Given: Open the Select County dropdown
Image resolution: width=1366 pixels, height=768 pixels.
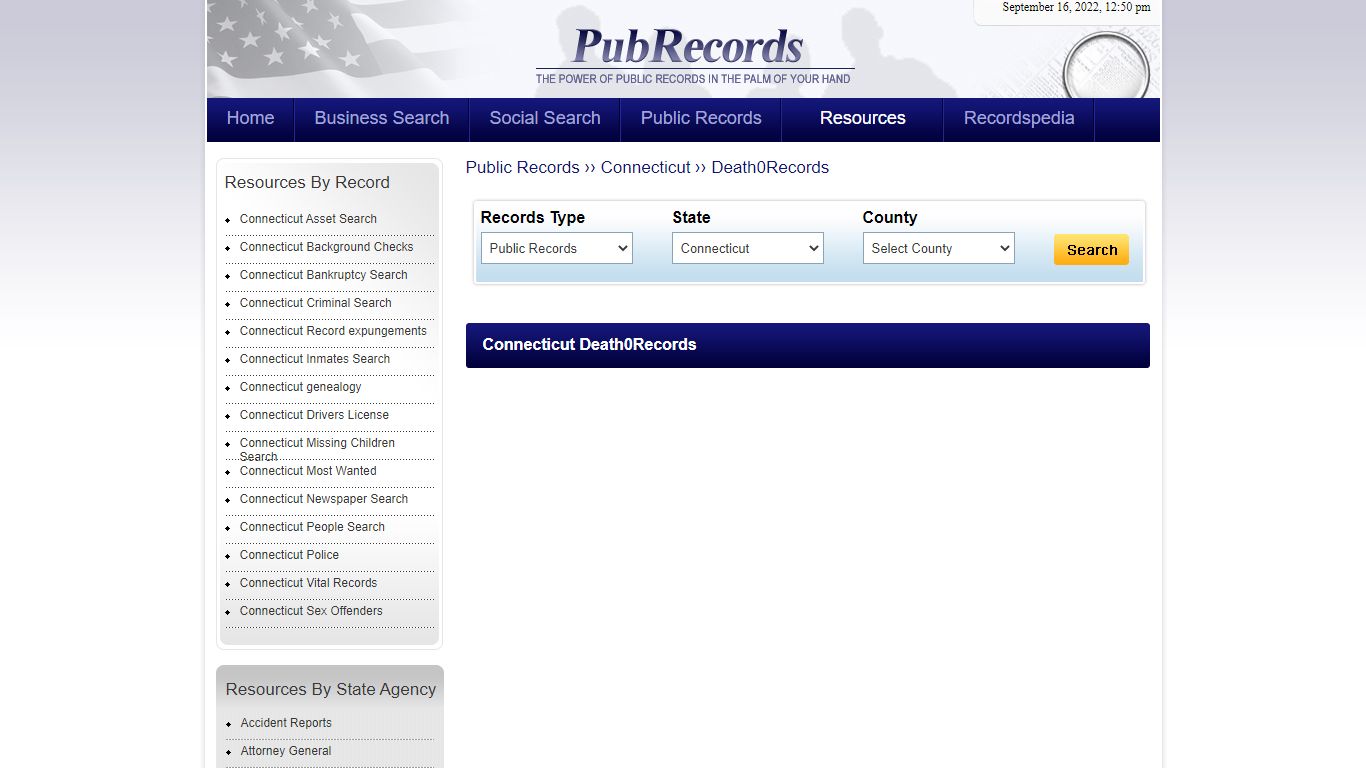Looking at the screenshot, I should coord(939,248).
